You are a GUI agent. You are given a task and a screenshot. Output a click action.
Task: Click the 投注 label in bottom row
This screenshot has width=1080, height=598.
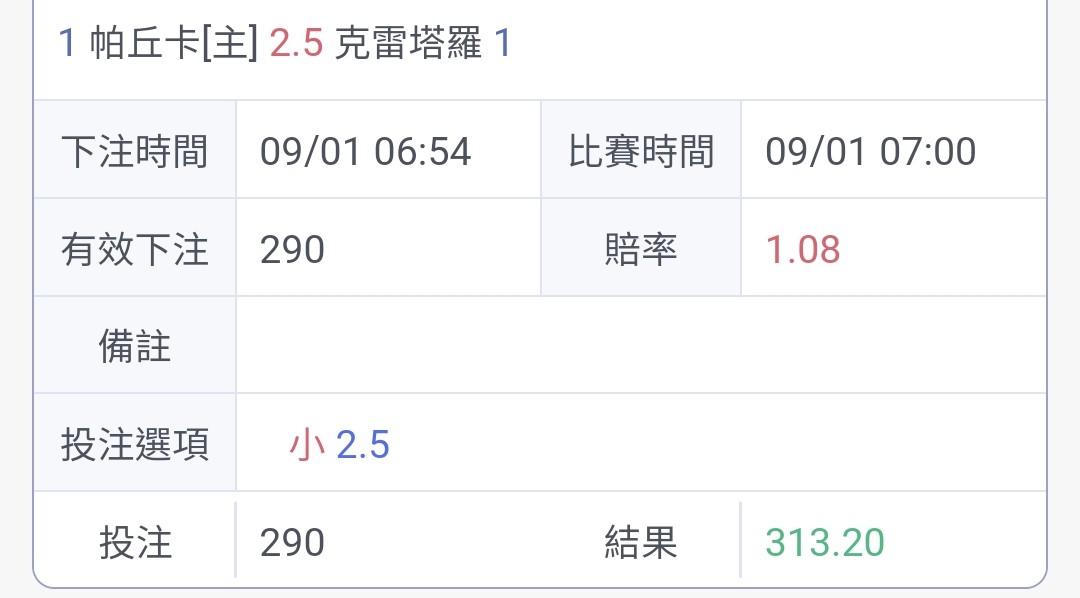tap(135, 542)
